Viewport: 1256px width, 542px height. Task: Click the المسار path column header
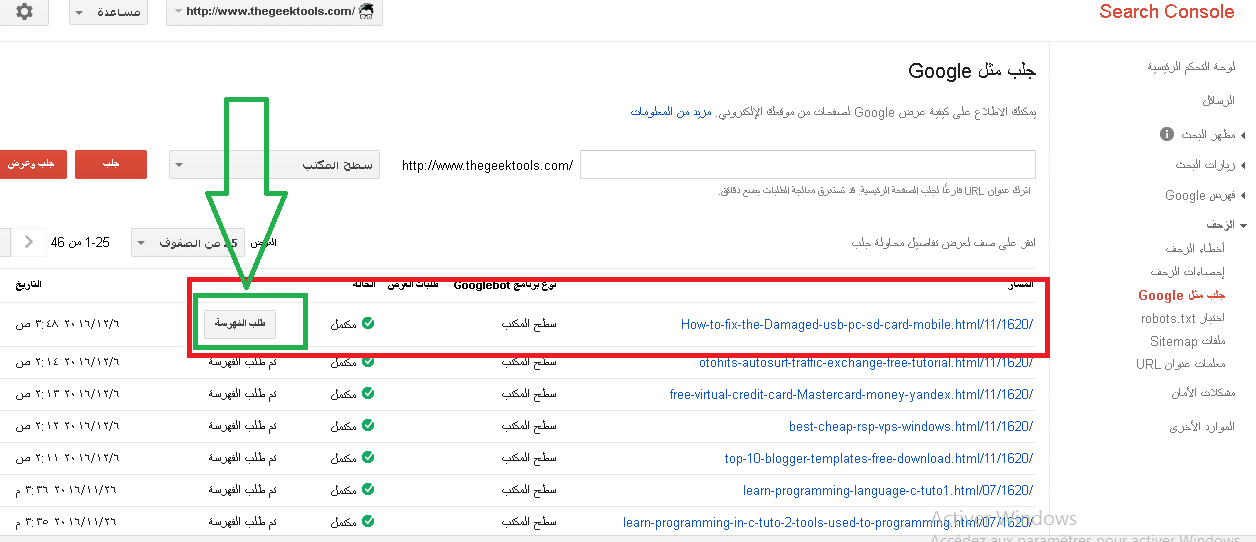click(1020, 285)
